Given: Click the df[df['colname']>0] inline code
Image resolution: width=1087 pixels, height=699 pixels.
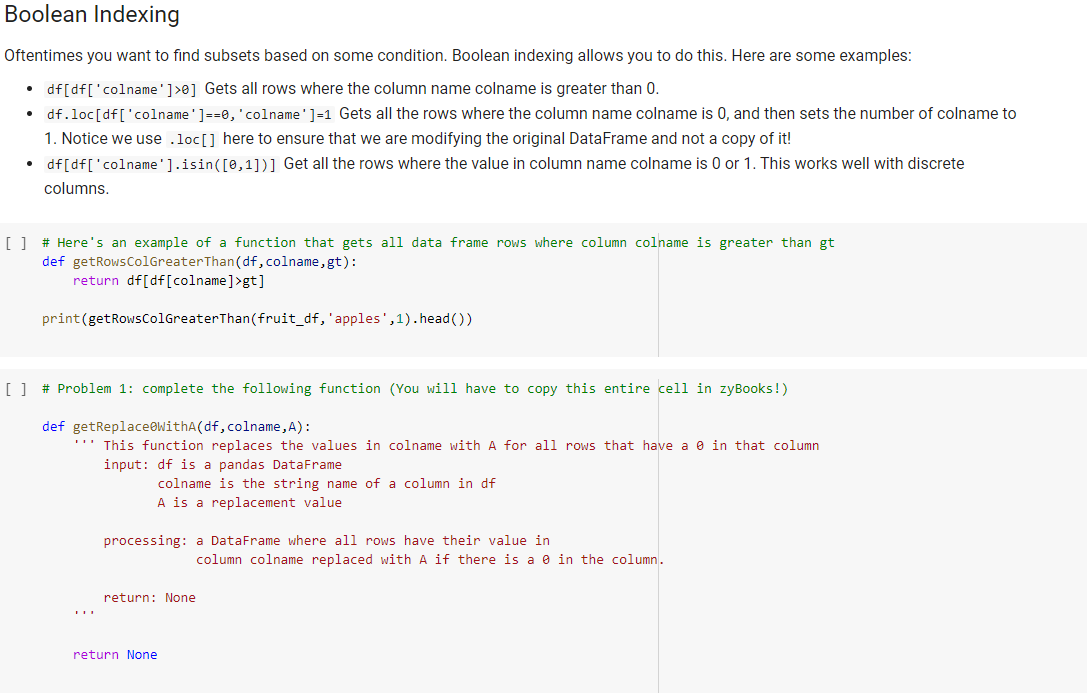Looking at the screenshot, I should tap(122, 89).
